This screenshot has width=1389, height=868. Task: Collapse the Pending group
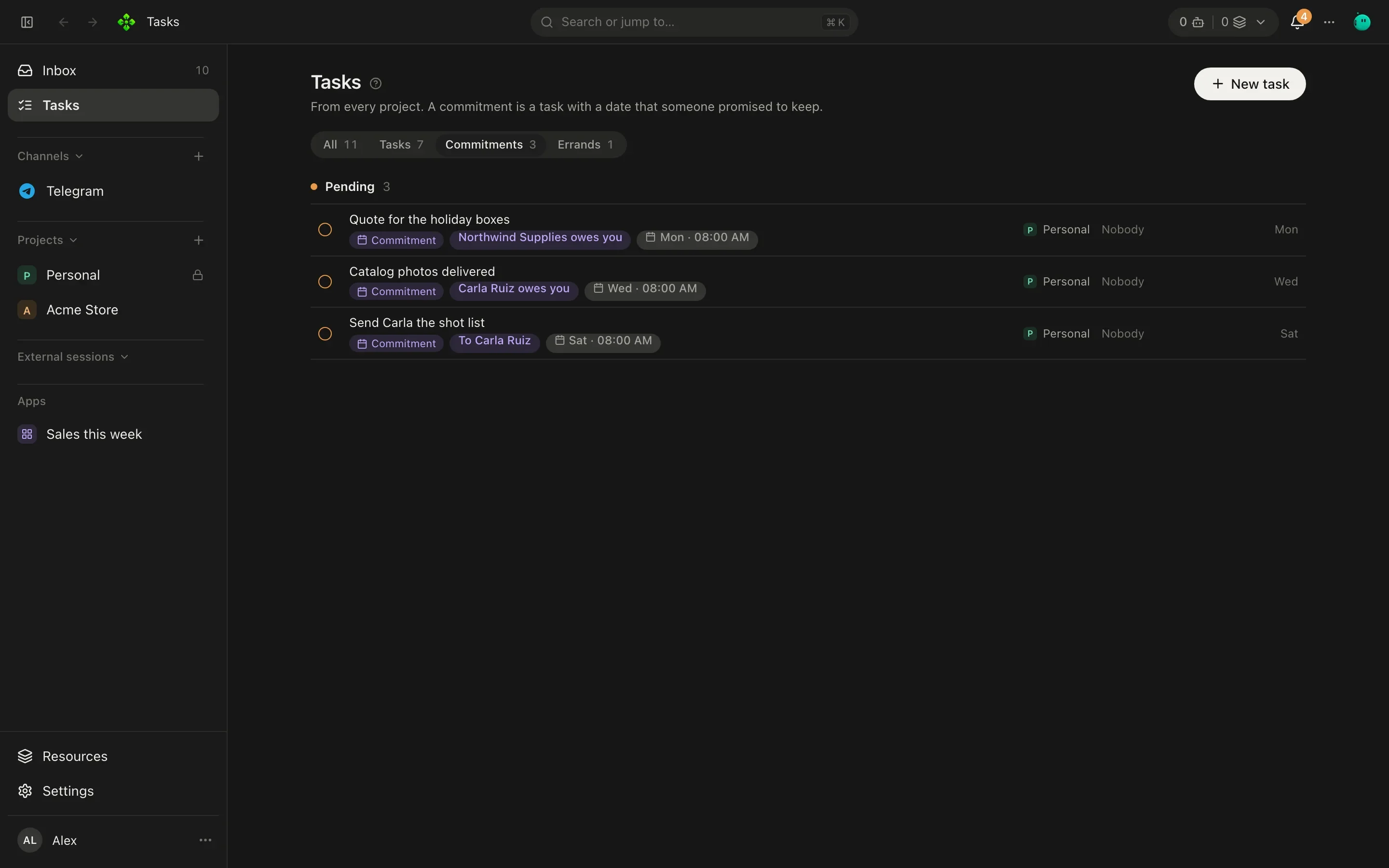(350, 187)
